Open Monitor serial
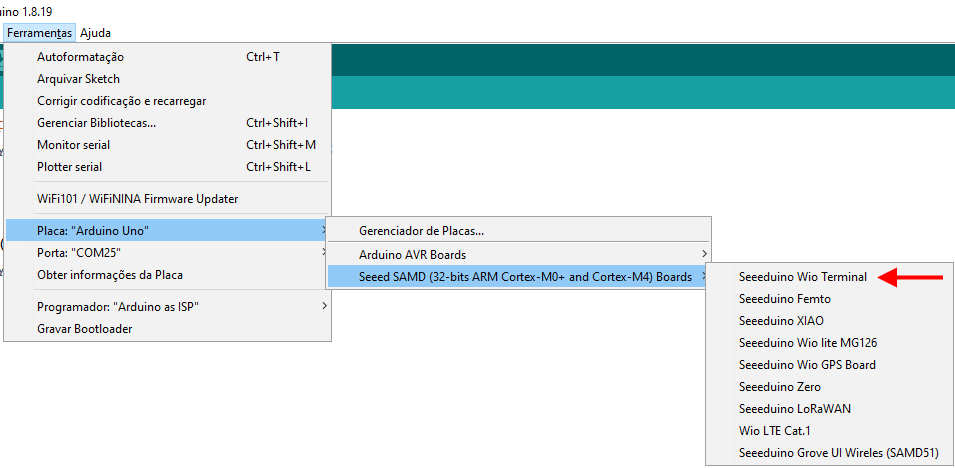Viewport: 955px width, 468px height. [x=167, y=144]
